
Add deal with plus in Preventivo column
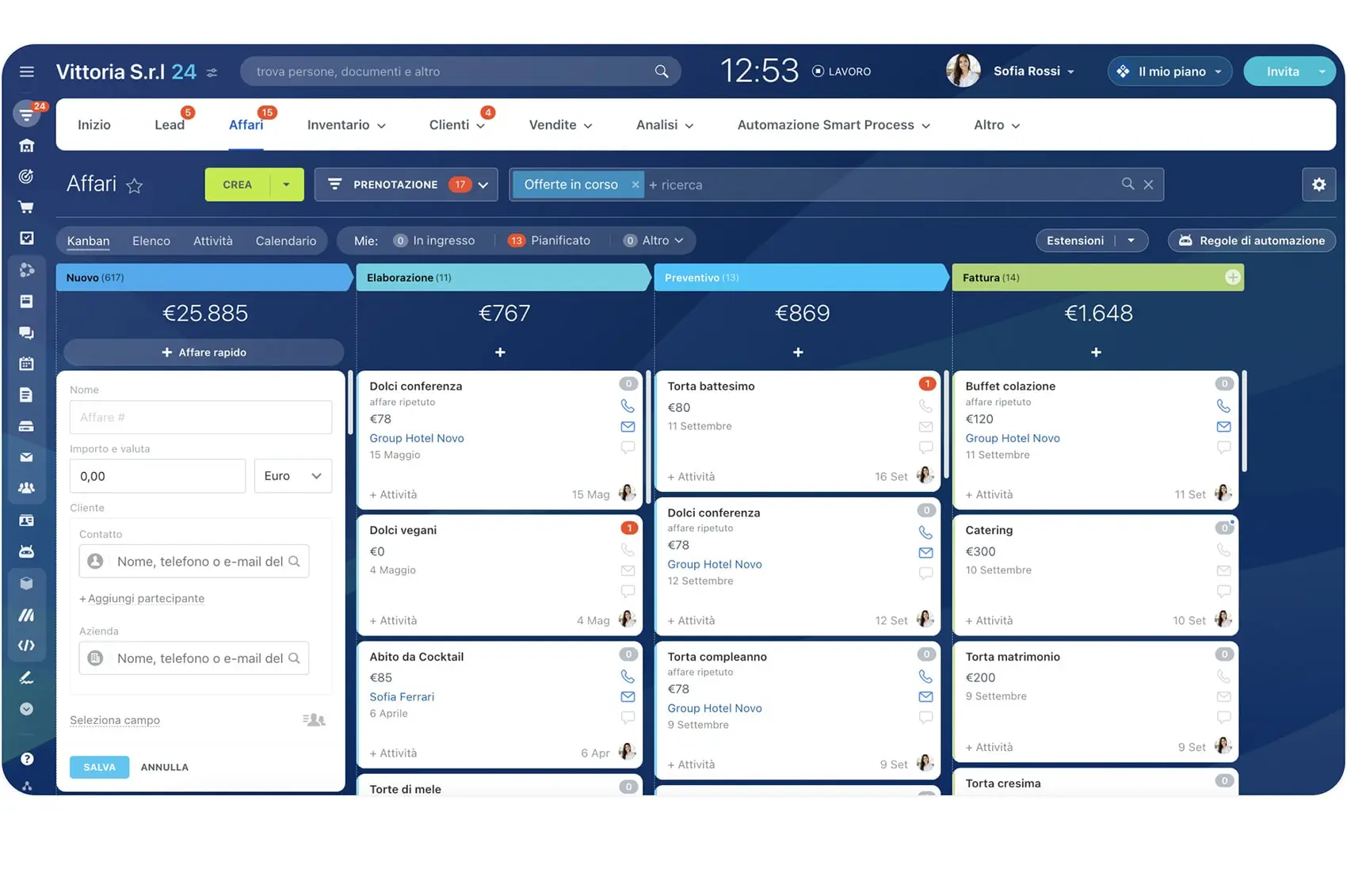[798, 352]
